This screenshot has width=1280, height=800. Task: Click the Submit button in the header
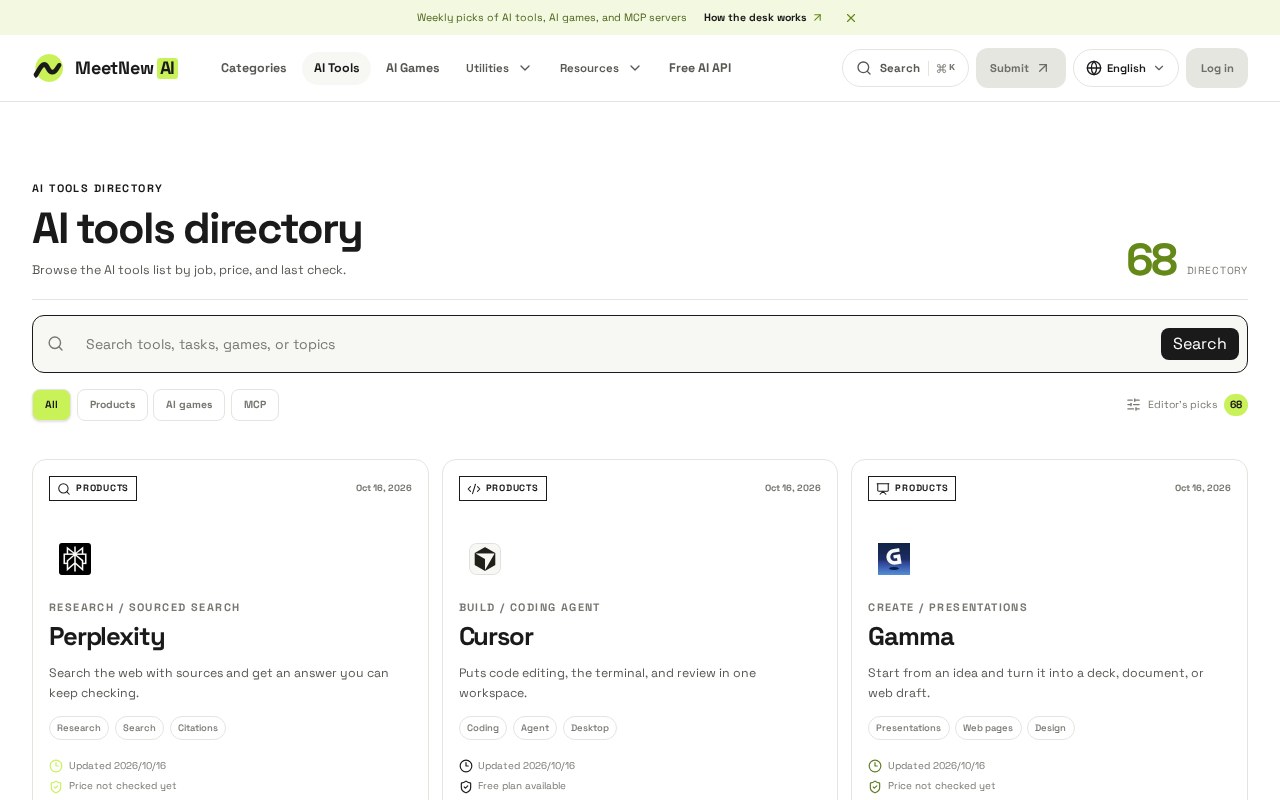click(x=1021, y=68)
